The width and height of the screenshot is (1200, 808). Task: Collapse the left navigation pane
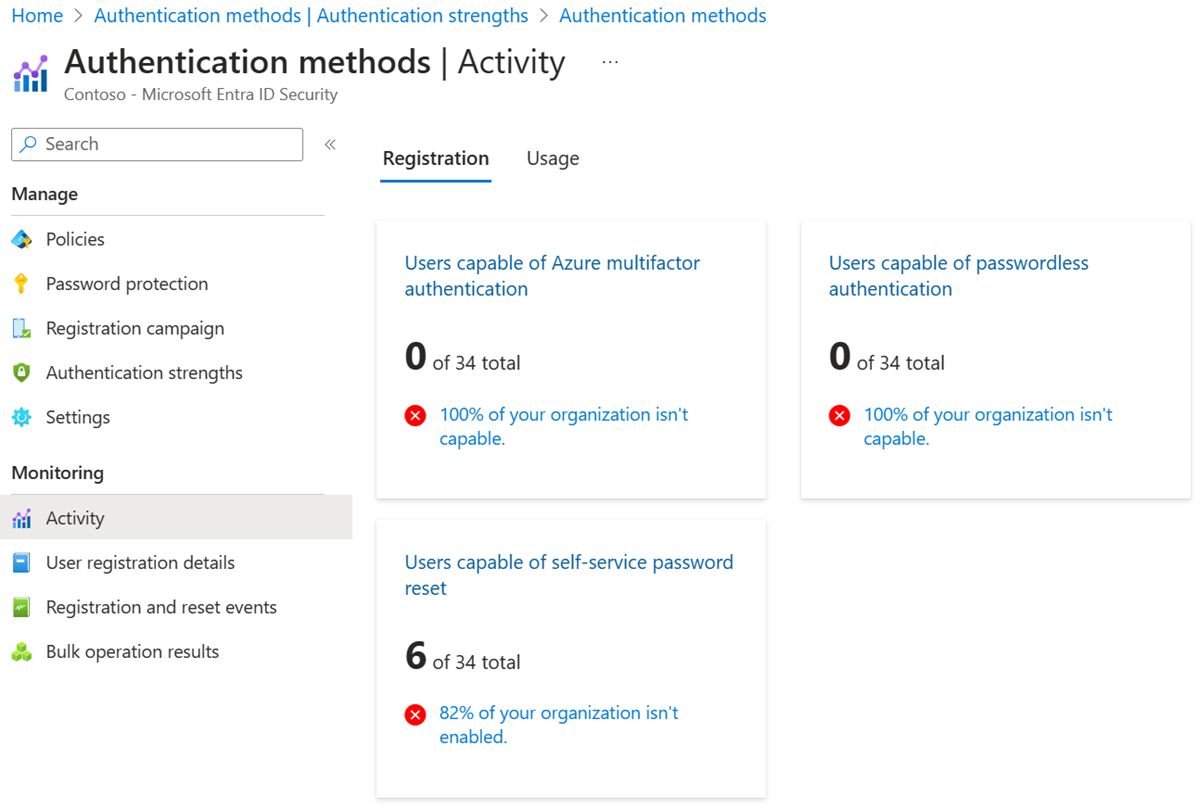point(330,143)
